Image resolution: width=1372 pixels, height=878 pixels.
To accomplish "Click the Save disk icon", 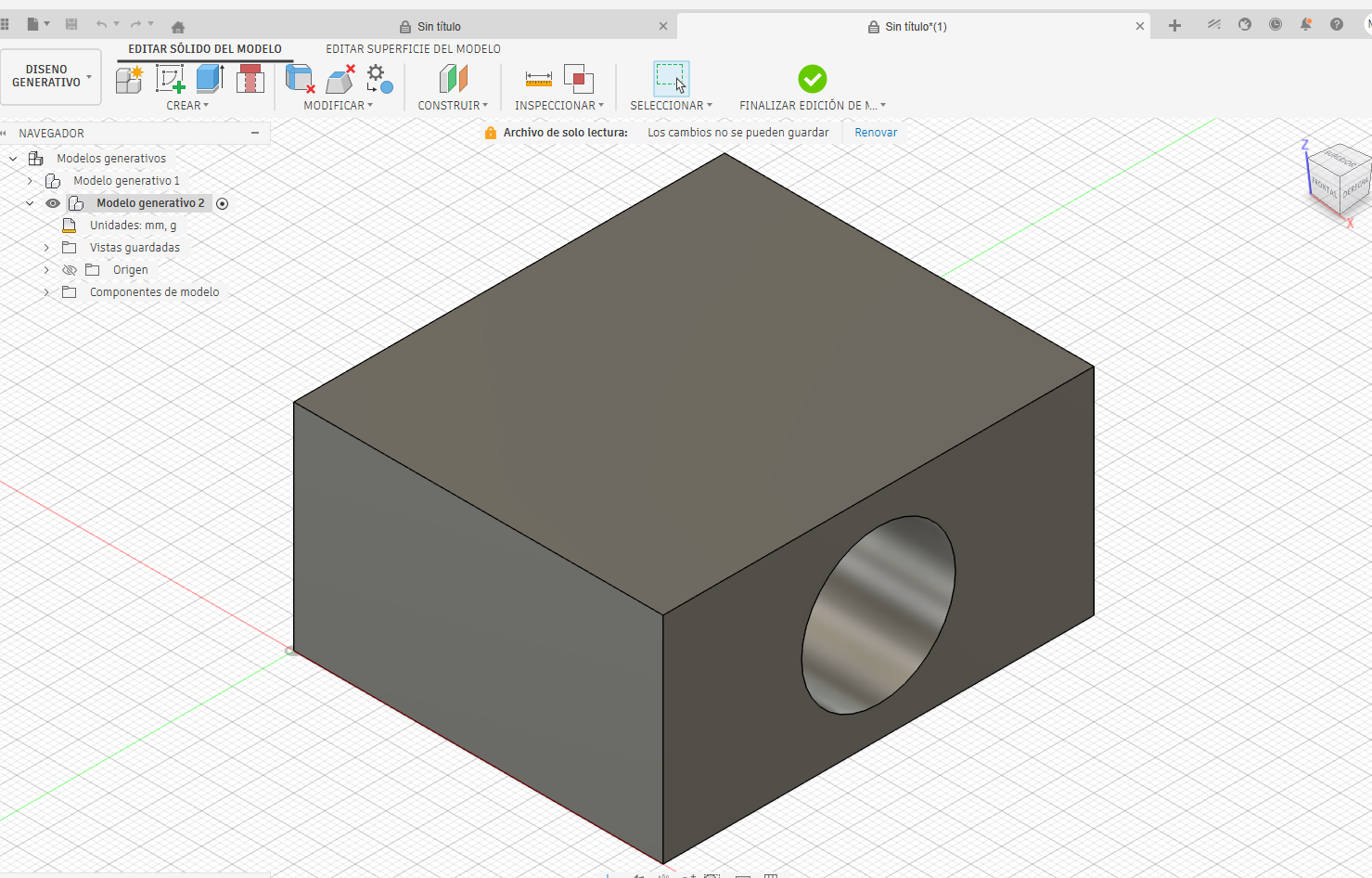I will coord(71,25).
